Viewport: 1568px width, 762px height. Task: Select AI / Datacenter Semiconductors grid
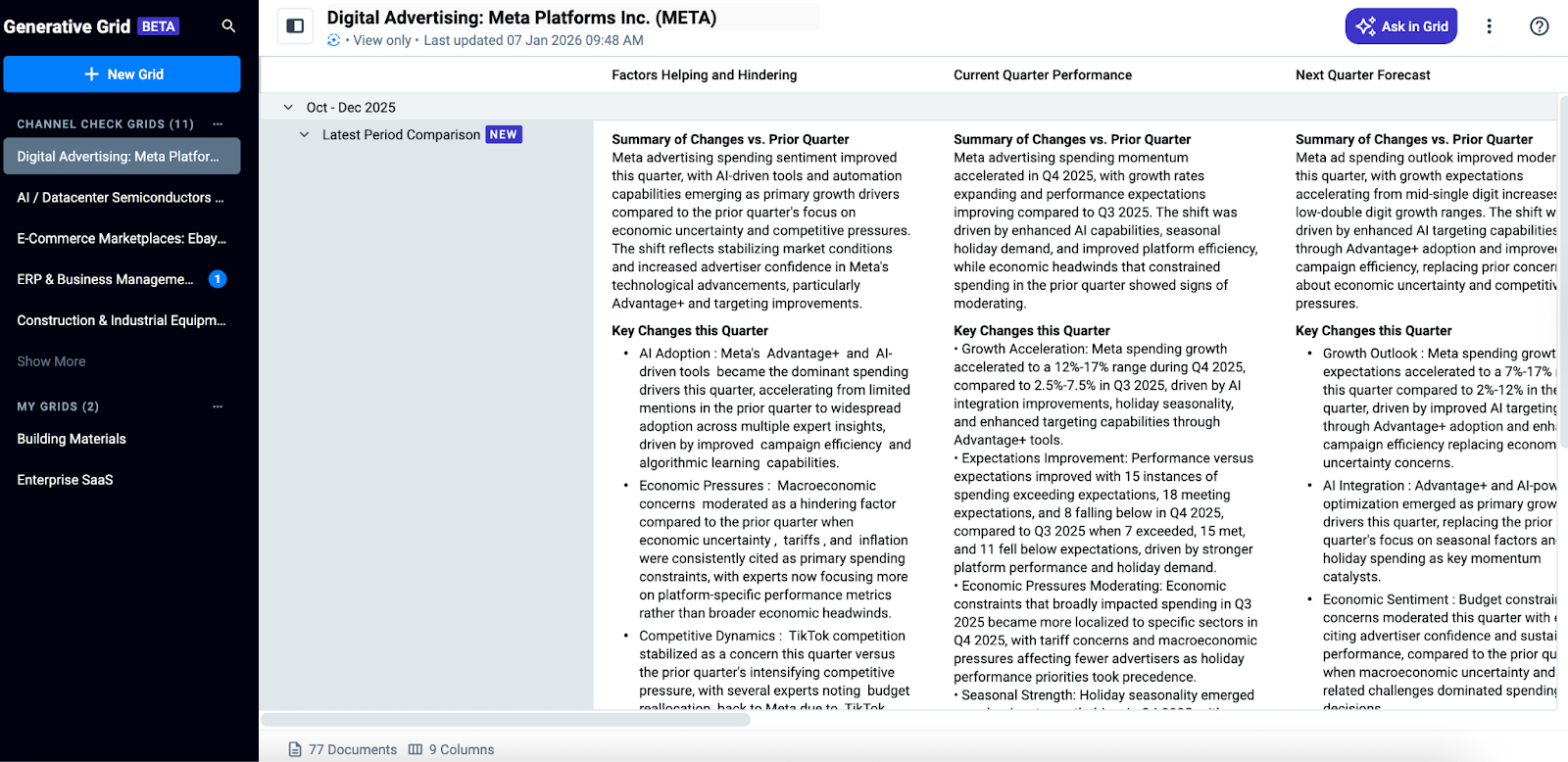(x=121, y=198)
